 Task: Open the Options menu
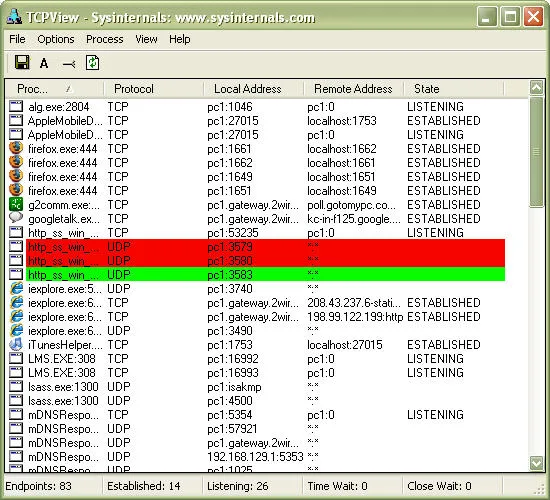(x=56, y=39)
